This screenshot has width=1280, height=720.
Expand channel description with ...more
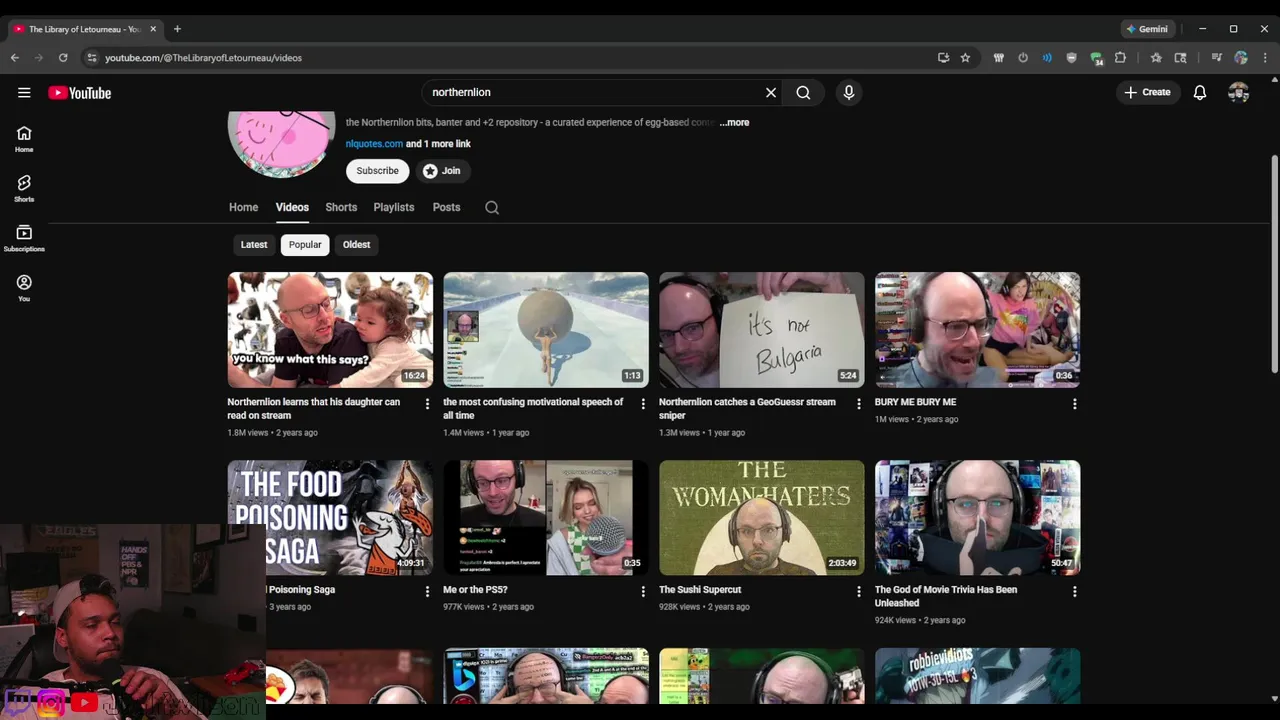click(734, 123)
